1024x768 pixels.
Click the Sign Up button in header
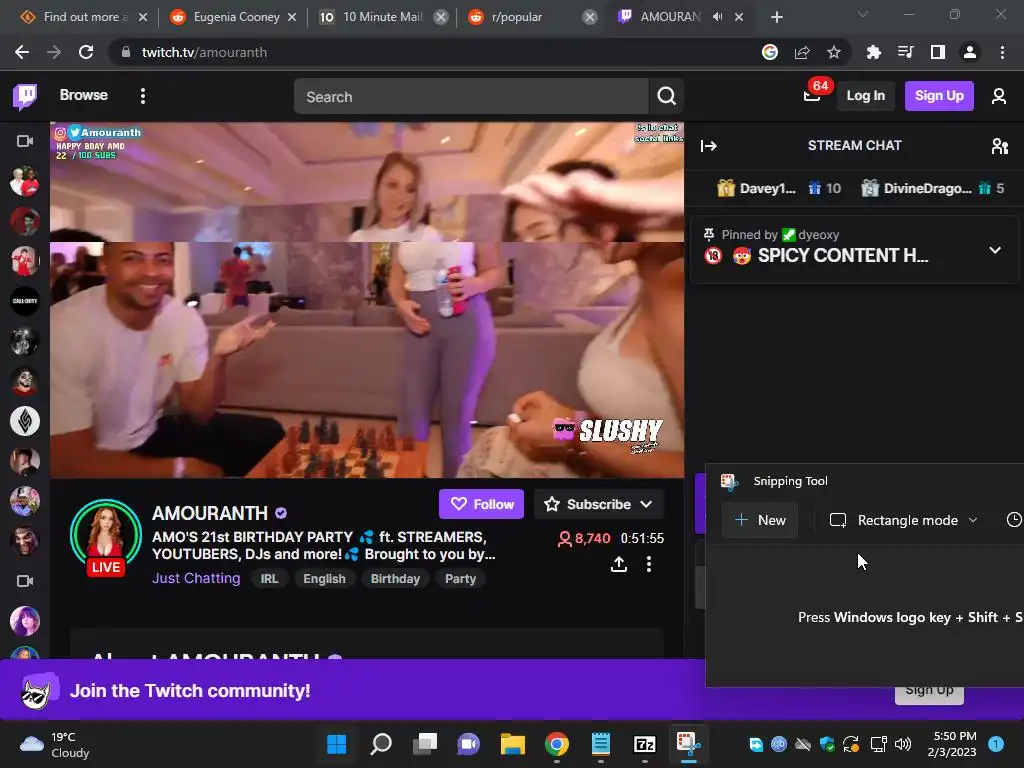tap(938, 96)
